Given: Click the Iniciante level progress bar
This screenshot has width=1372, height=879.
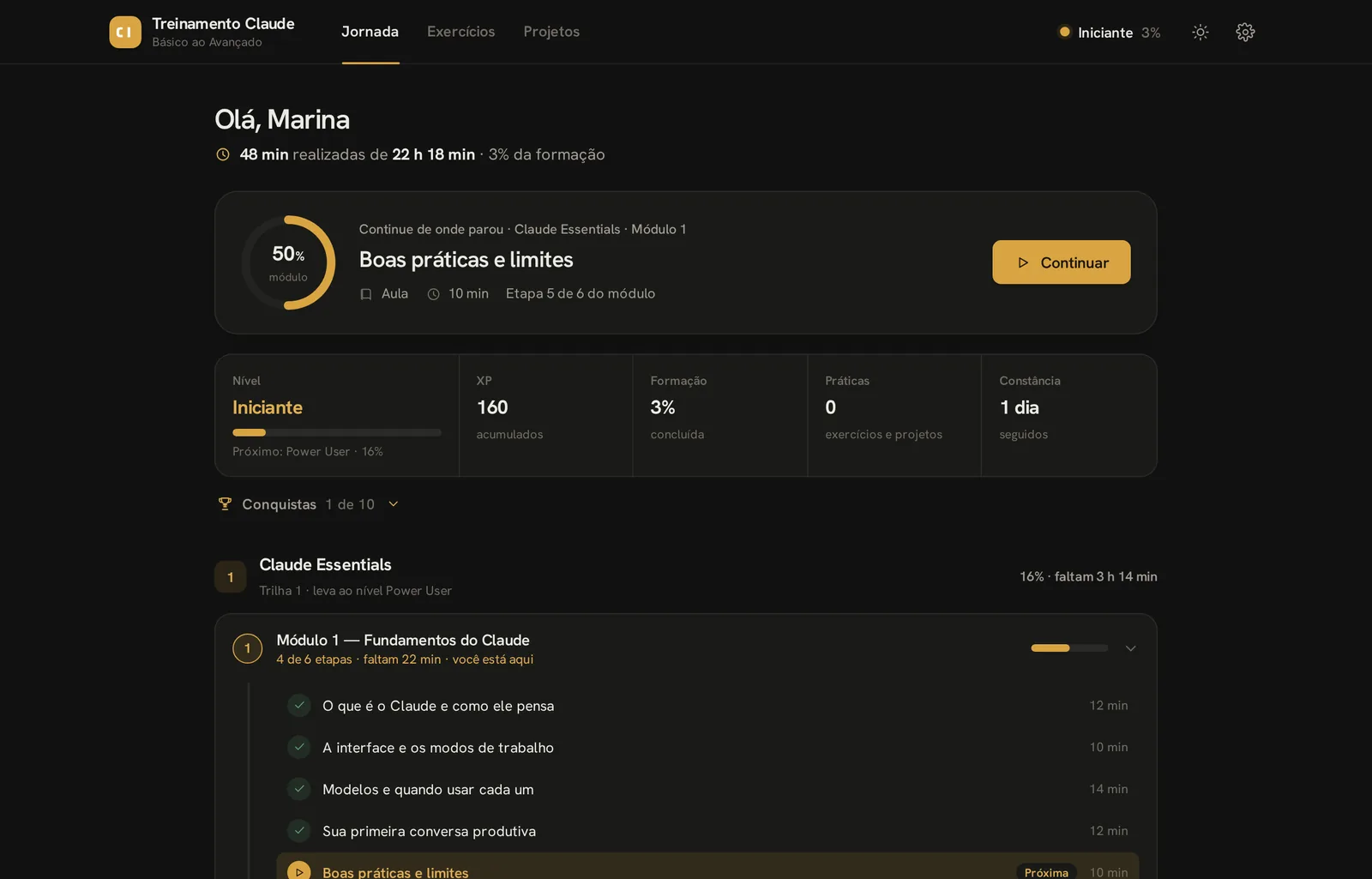Looking at the screenshot, I should [x=336, y=432].
